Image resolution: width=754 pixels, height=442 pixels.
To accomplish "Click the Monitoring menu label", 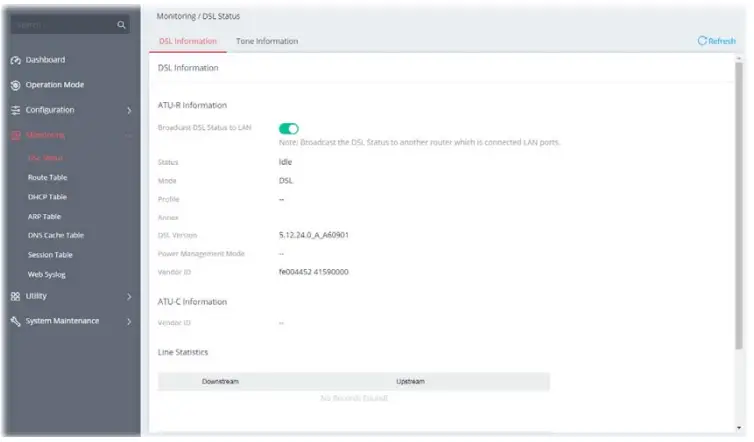I will [x=45, y=135].
